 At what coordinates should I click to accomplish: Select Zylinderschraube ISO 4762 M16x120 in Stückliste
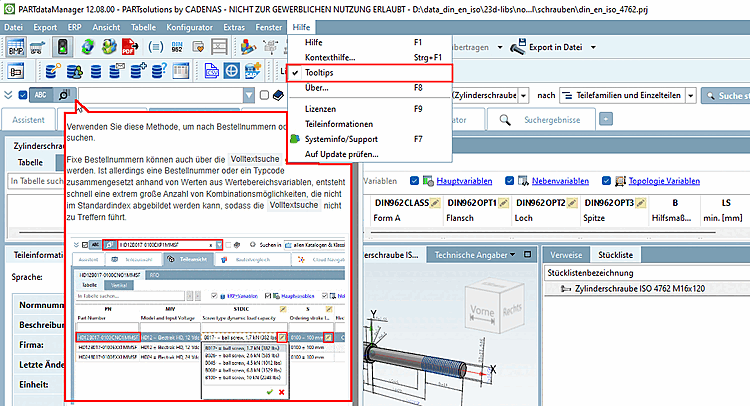coord(640,289)
